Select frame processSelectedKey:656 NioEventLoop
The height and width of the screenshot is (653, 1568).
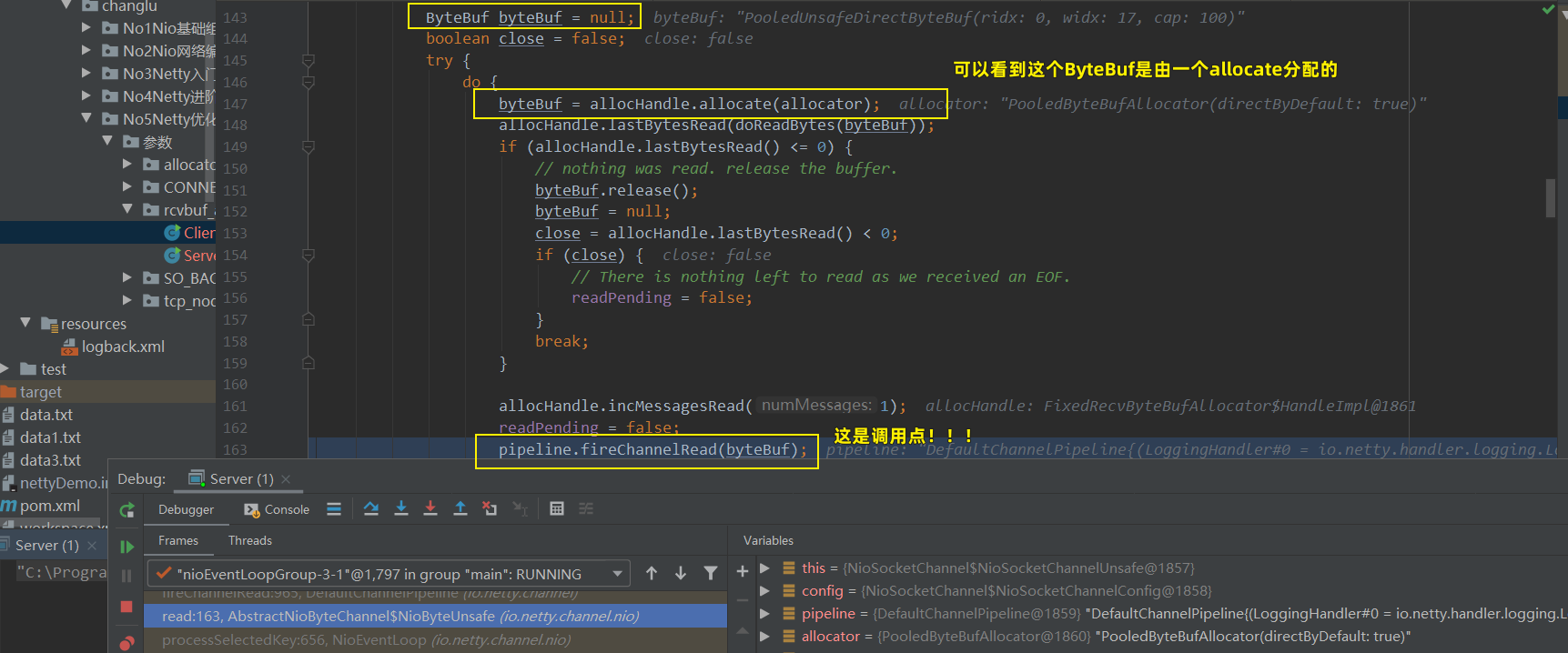tap(435, 639)
